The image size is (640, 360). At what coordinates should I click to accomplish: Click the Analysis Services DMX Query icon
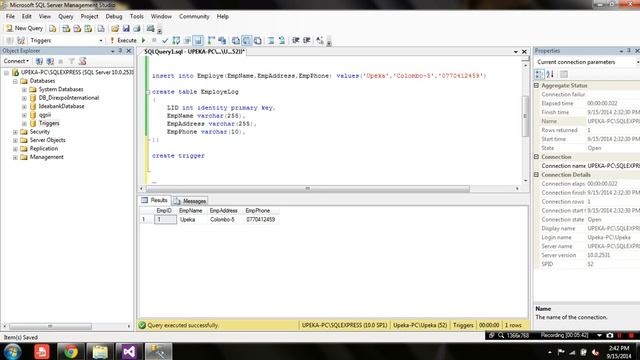click(77, 28)
